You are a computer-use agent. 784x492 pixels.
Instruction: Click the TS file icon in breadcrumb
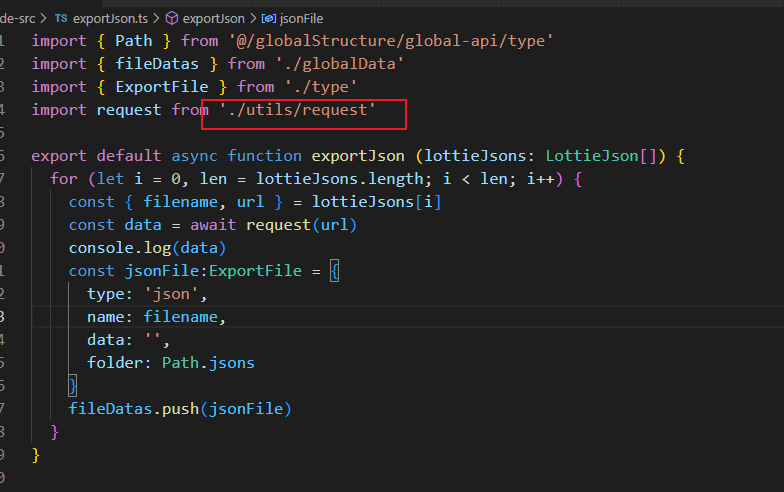click(x=61, y=18)
